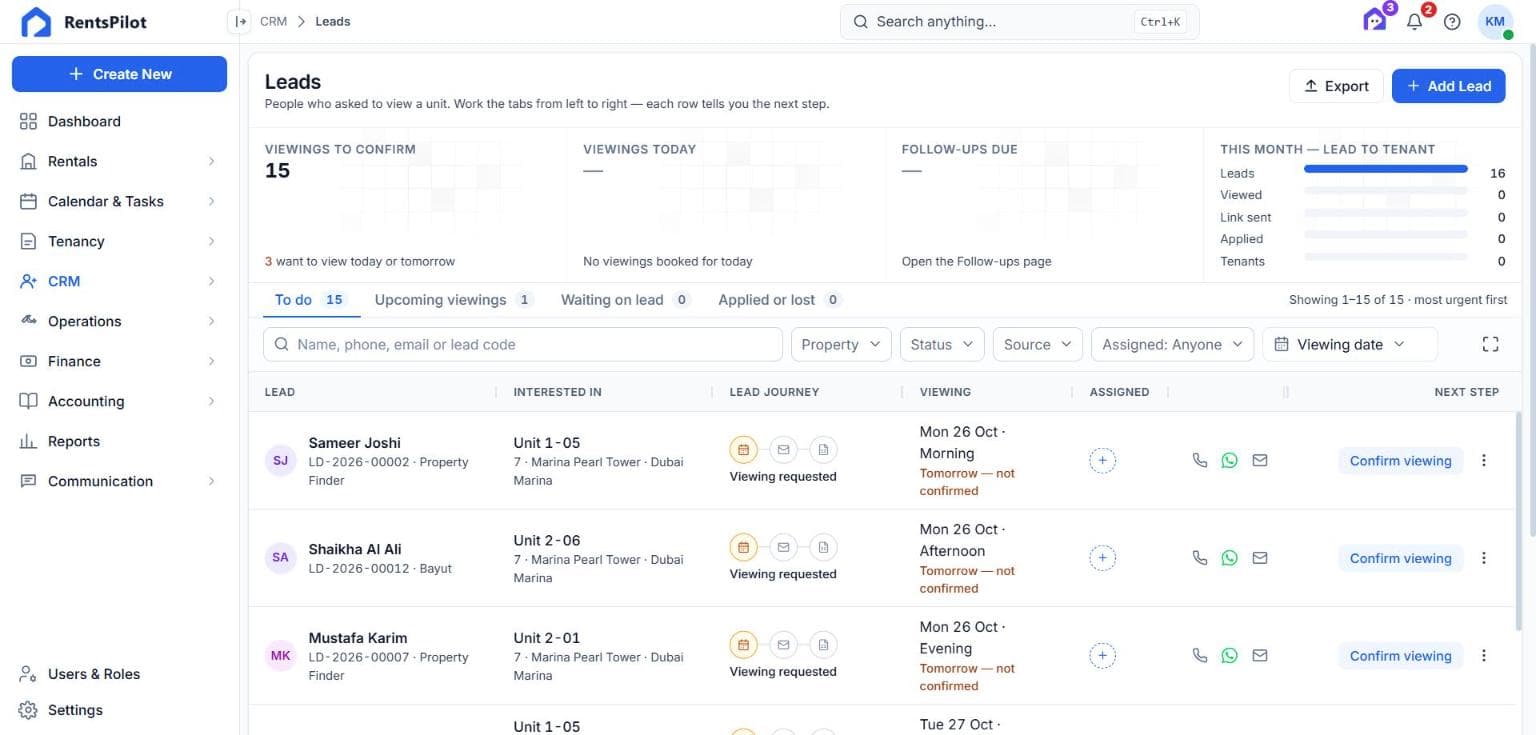The height and width of the screenshot is (735, 1536).
Task: Click lead code text LD-2026-00012 · Bayut
Action: click(x=380, y=568)
